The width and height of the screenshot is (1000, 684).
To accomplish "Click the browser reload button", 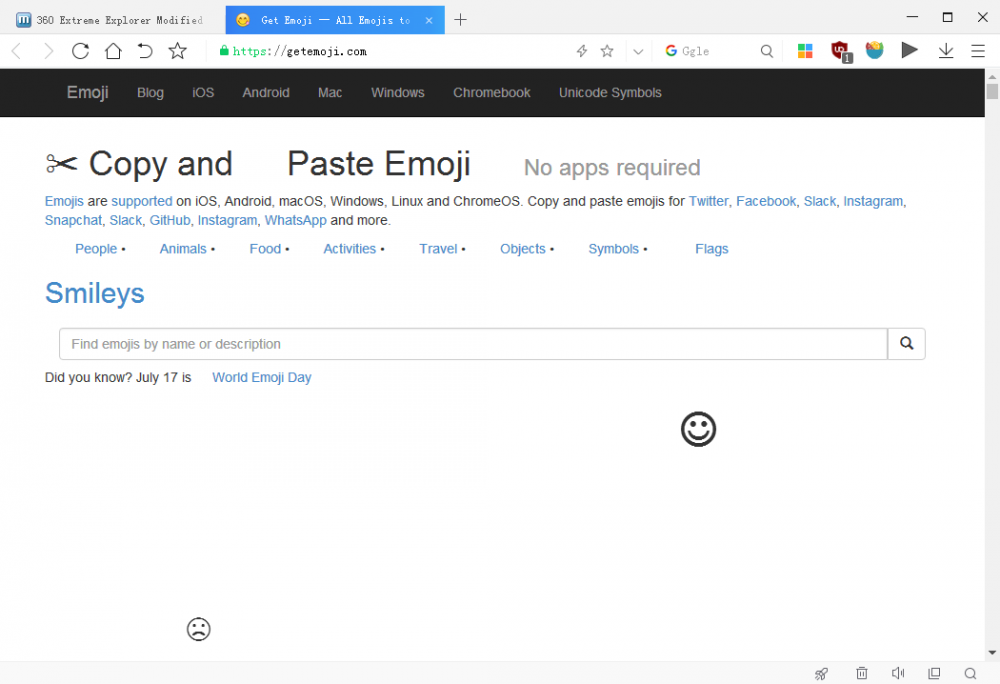I will pyautogui.click(x=81, y=51).
